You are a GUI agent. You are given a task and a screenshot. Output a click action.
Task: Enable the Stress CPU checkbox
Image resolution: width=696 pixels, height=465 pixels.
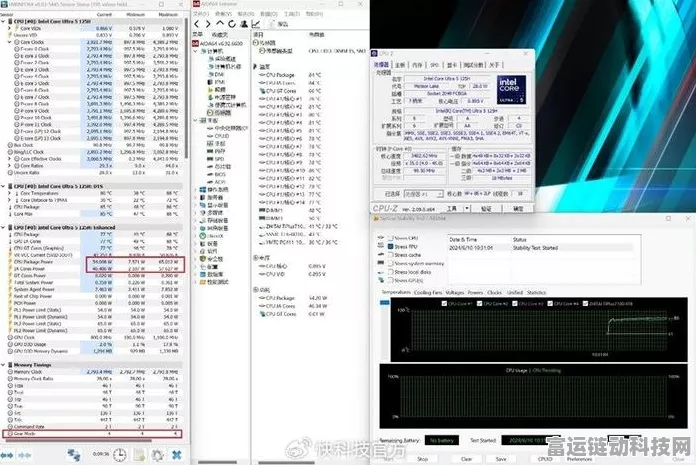[391, 238]
